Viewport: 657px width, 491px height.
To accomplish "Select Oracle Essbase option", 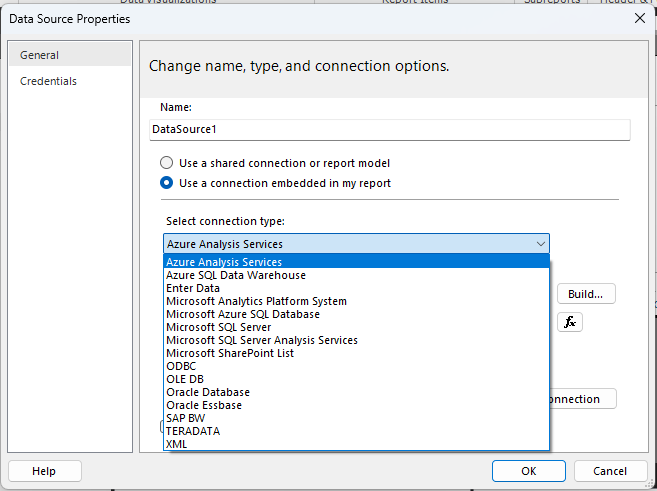I will pyautogui.click(x=356, y=405).
